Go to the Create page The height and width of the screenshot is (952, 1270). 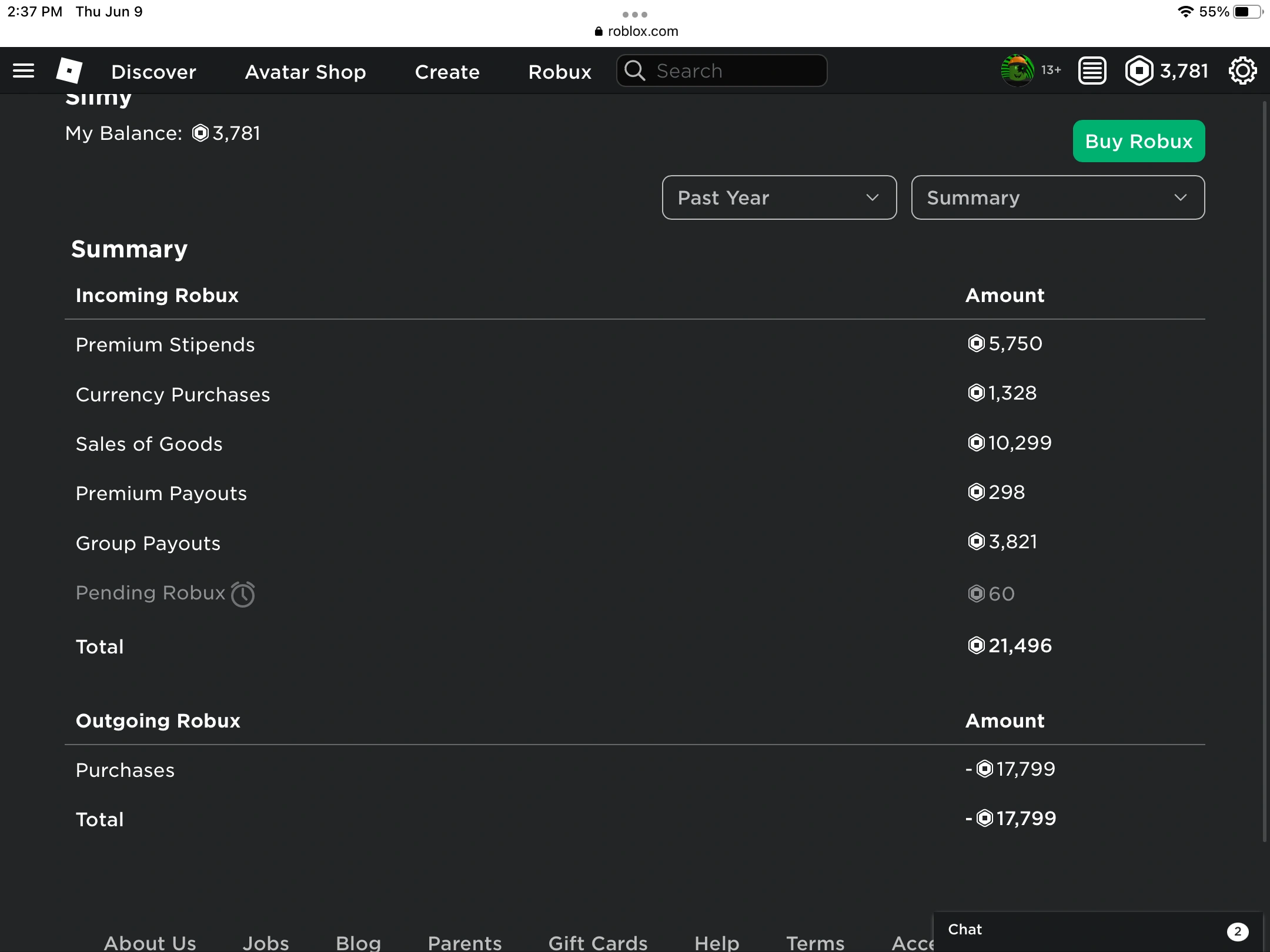click(447, 72)
